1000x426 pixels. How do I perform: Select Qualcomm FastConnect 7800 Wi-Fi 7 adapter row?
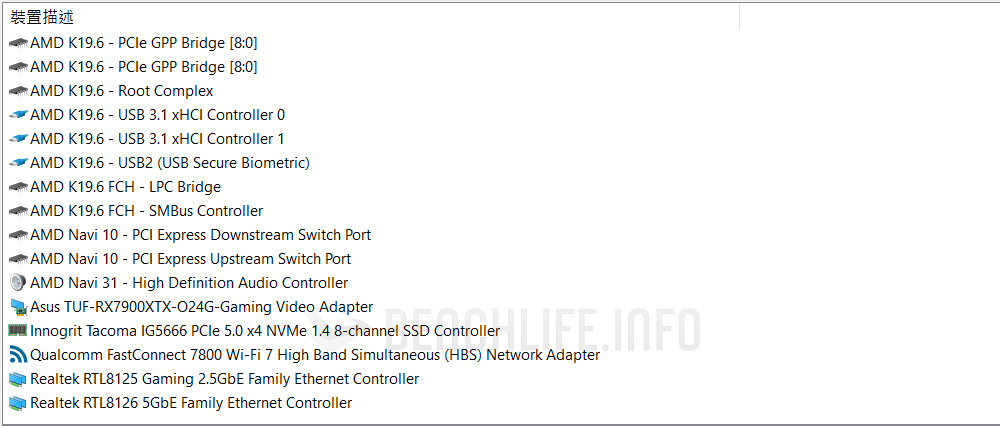(x=315, y=355)
